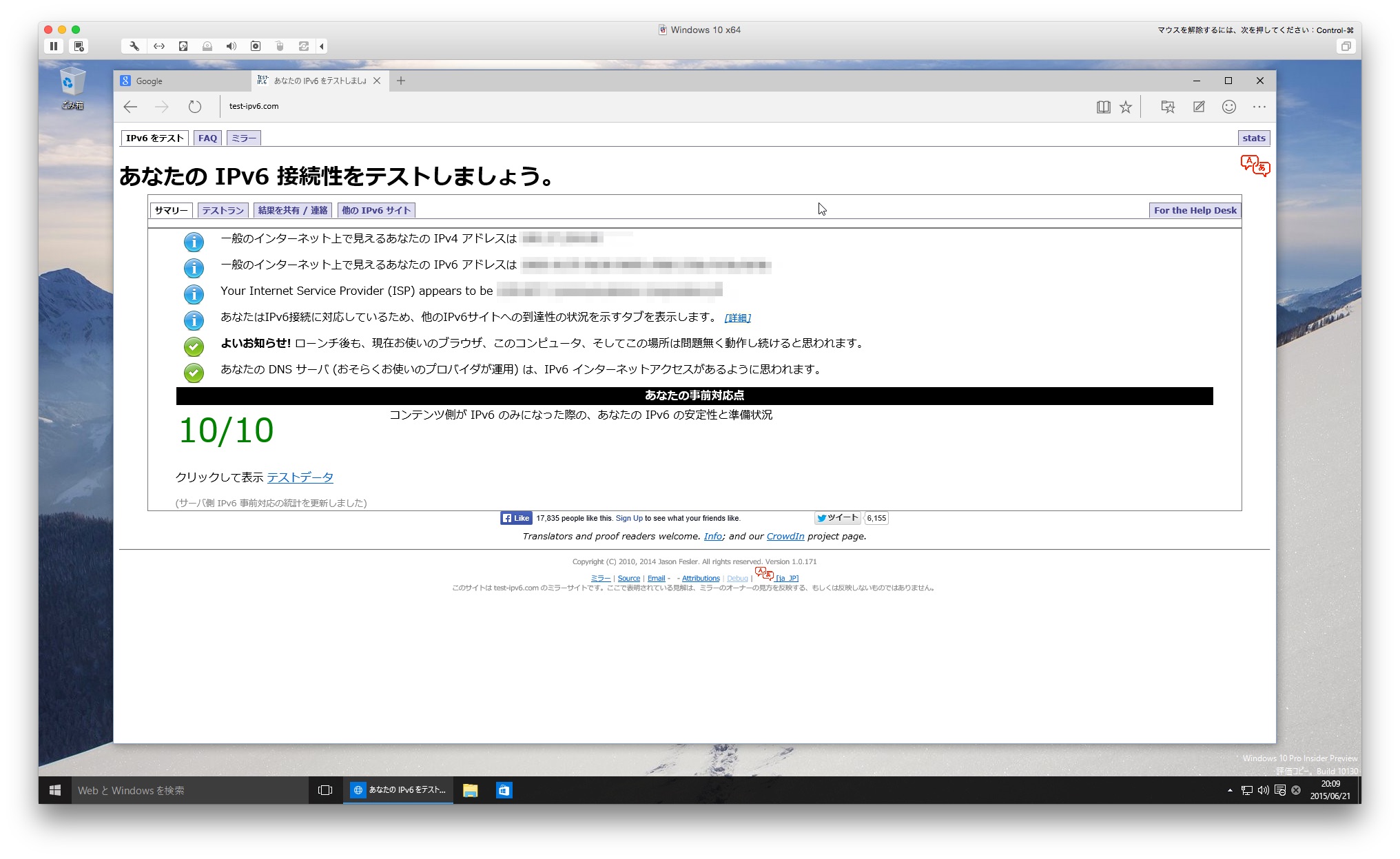This screenshot has height=859, width=1400.
Task: Click the camera device icon in VM toolbar
Action: tap(256, 46)
